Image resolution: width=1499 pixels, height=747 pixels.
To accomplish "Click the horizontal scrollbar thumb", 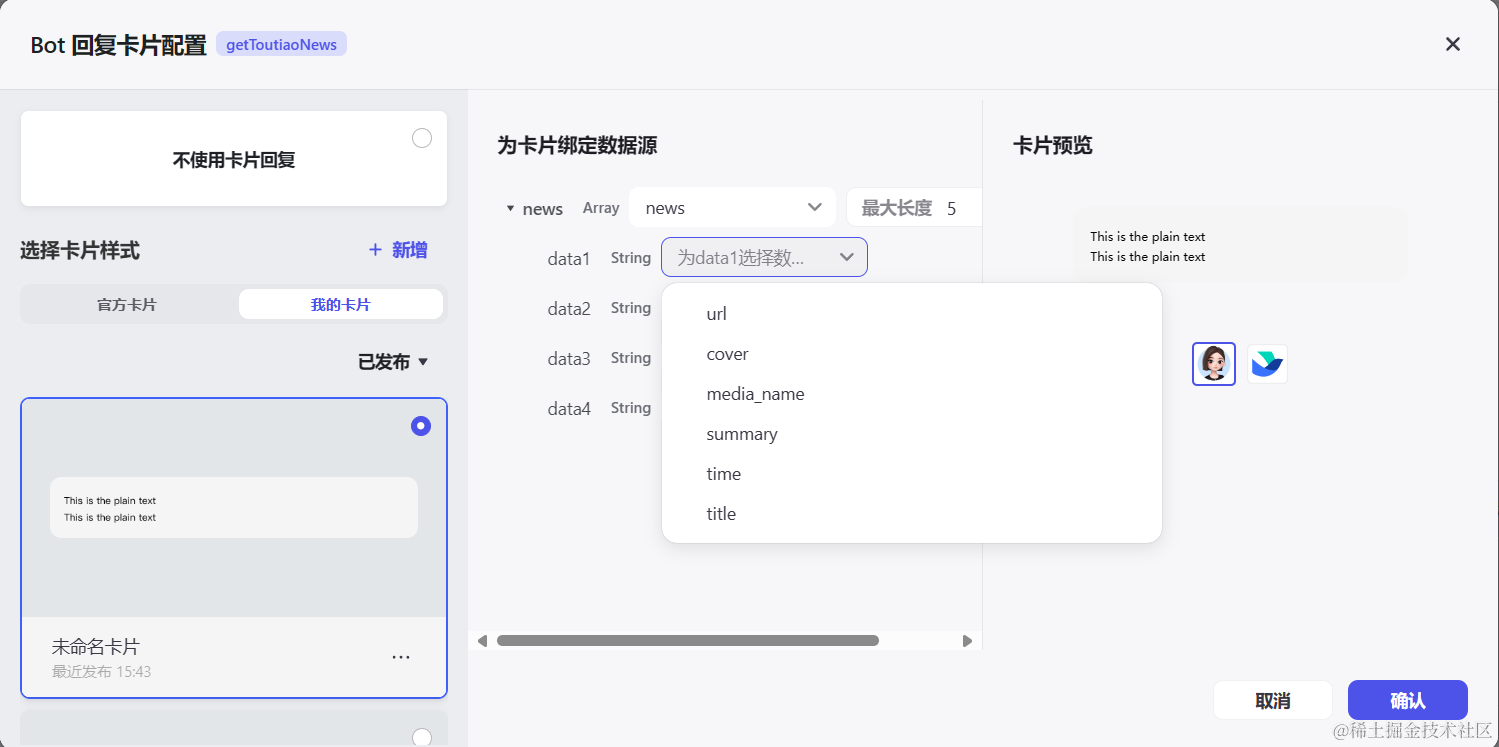I will coord(688,640).
